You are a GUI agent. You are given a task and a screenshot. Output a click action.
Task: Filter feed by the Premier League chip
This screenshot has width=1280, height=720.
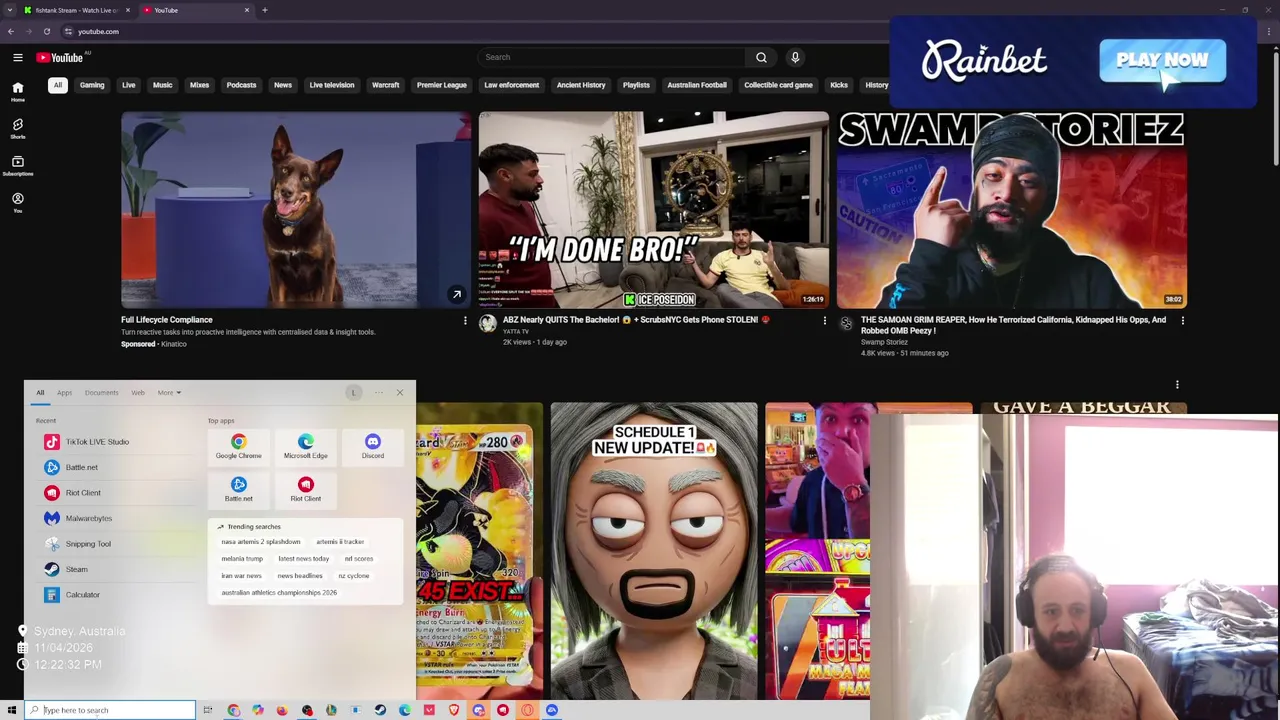[441, 85]
